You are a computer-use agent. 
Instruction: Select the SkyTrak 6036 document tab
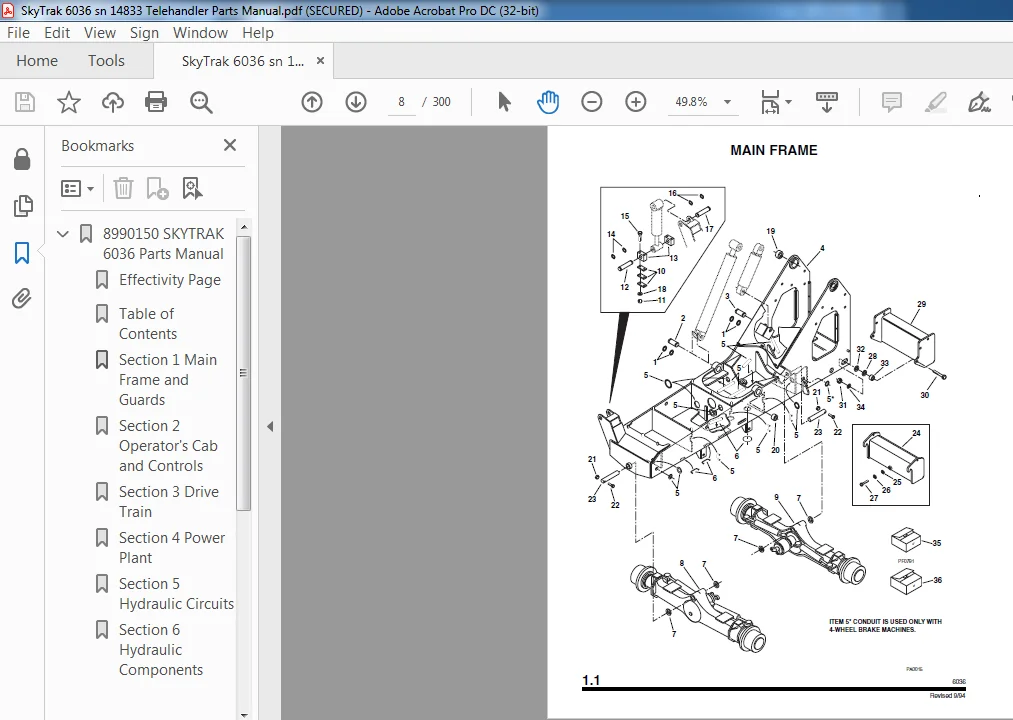coord(243,61)
